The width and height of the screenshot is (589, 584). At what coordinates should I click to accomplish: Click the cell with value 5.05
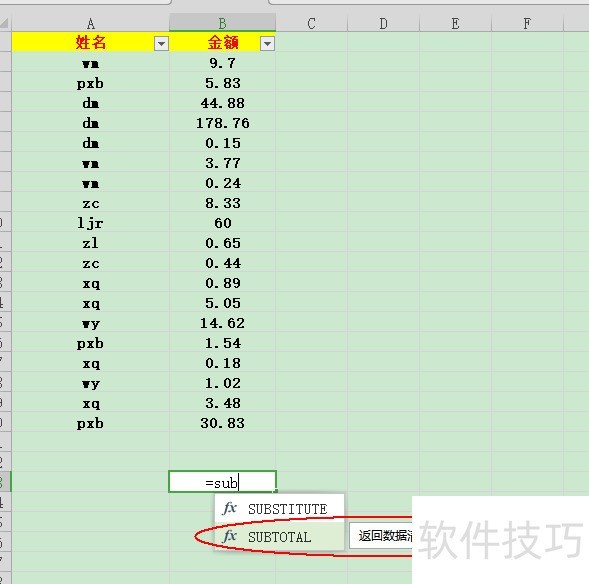[x=222, y=303]
